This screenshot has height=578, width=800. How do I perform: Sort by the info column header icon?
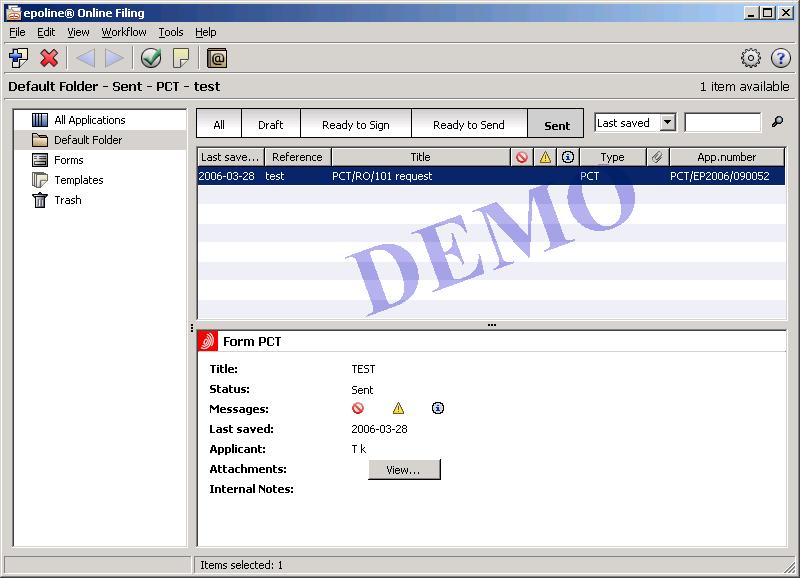click(x=568, y=157)
